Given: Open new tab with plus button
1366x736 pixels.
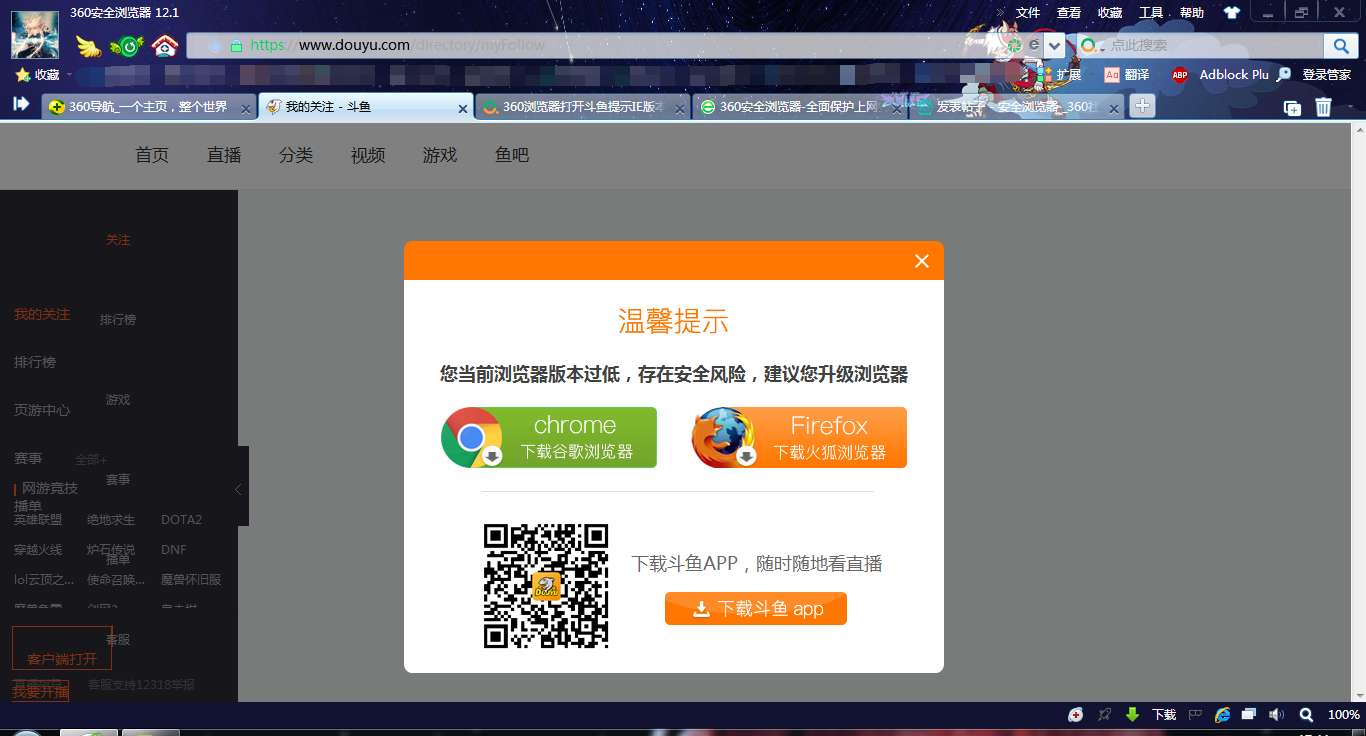Looking at the screenshot, I should pos(1142,106).
